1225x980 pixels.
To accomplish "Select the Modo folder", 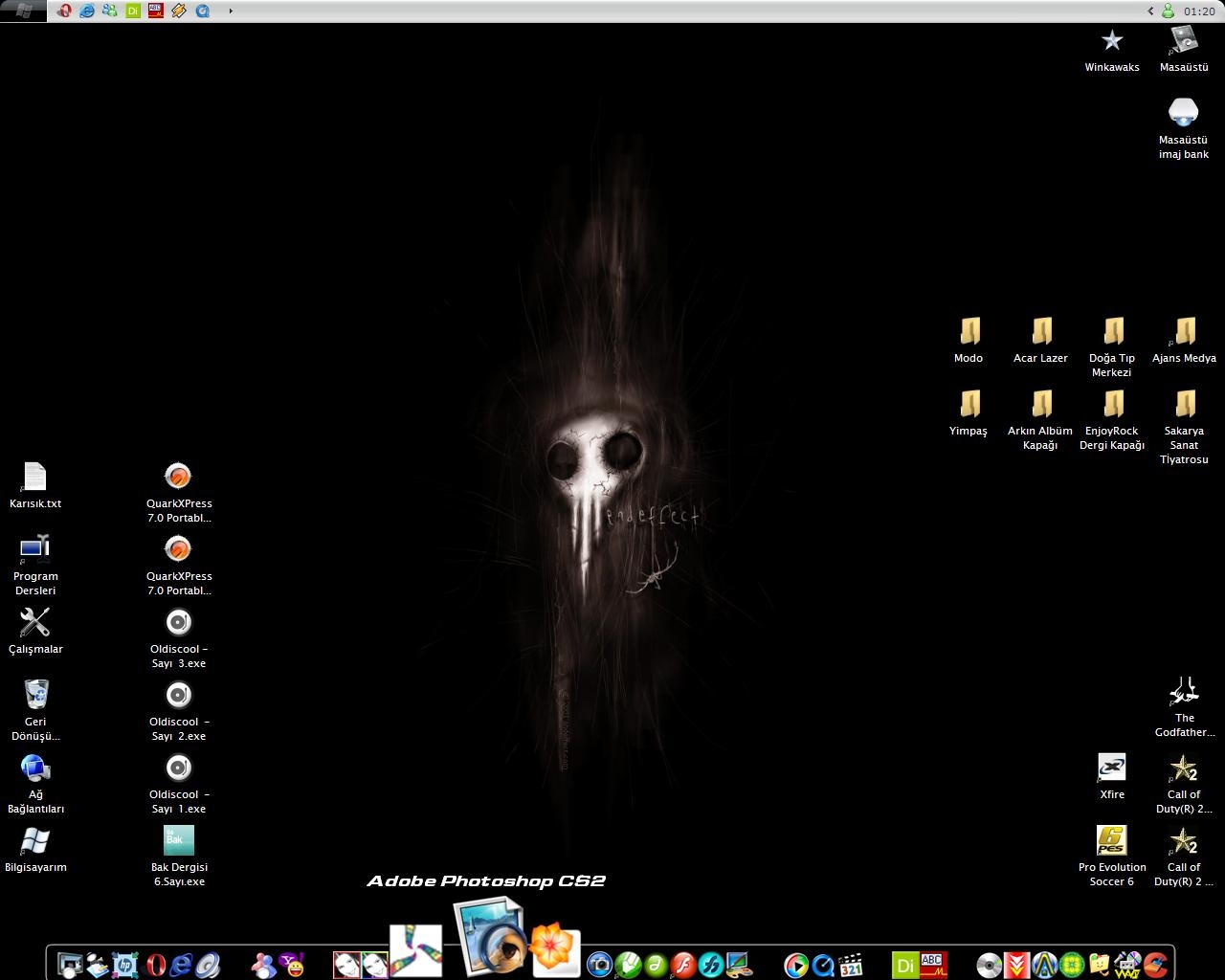I will click(969, 341).
